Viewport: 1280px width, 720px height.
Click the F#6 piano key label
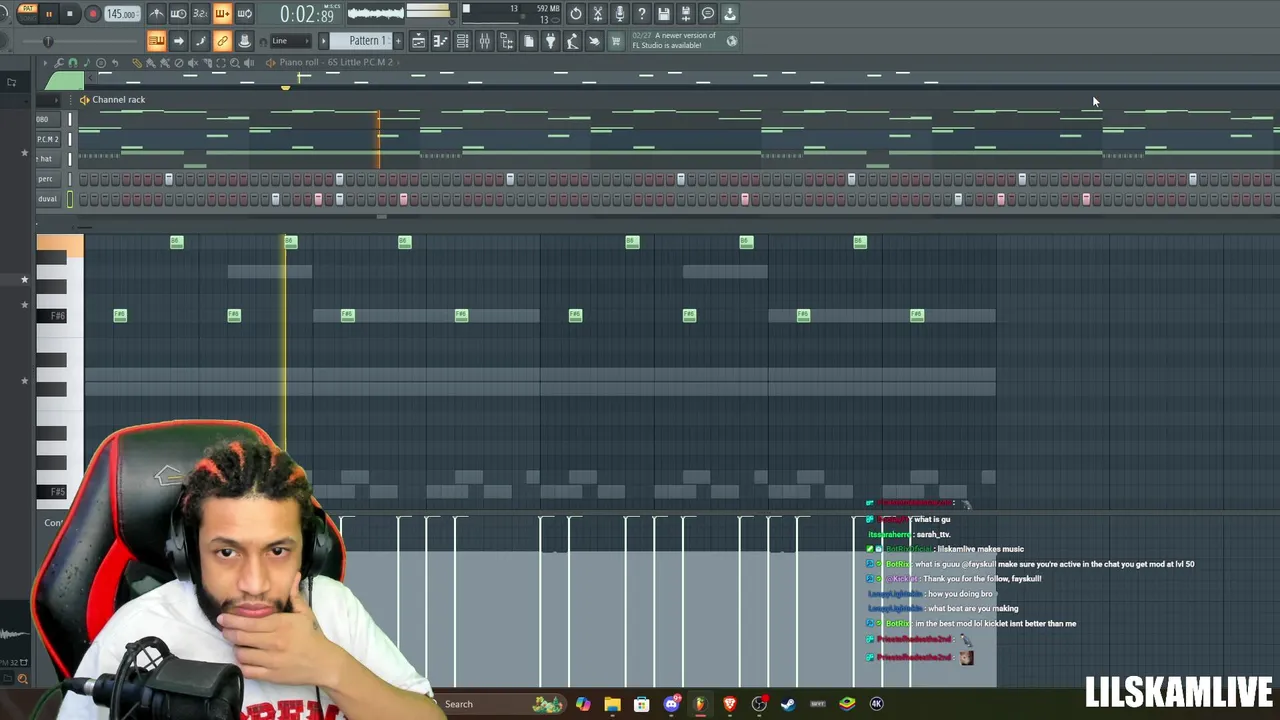click(58, 316)
